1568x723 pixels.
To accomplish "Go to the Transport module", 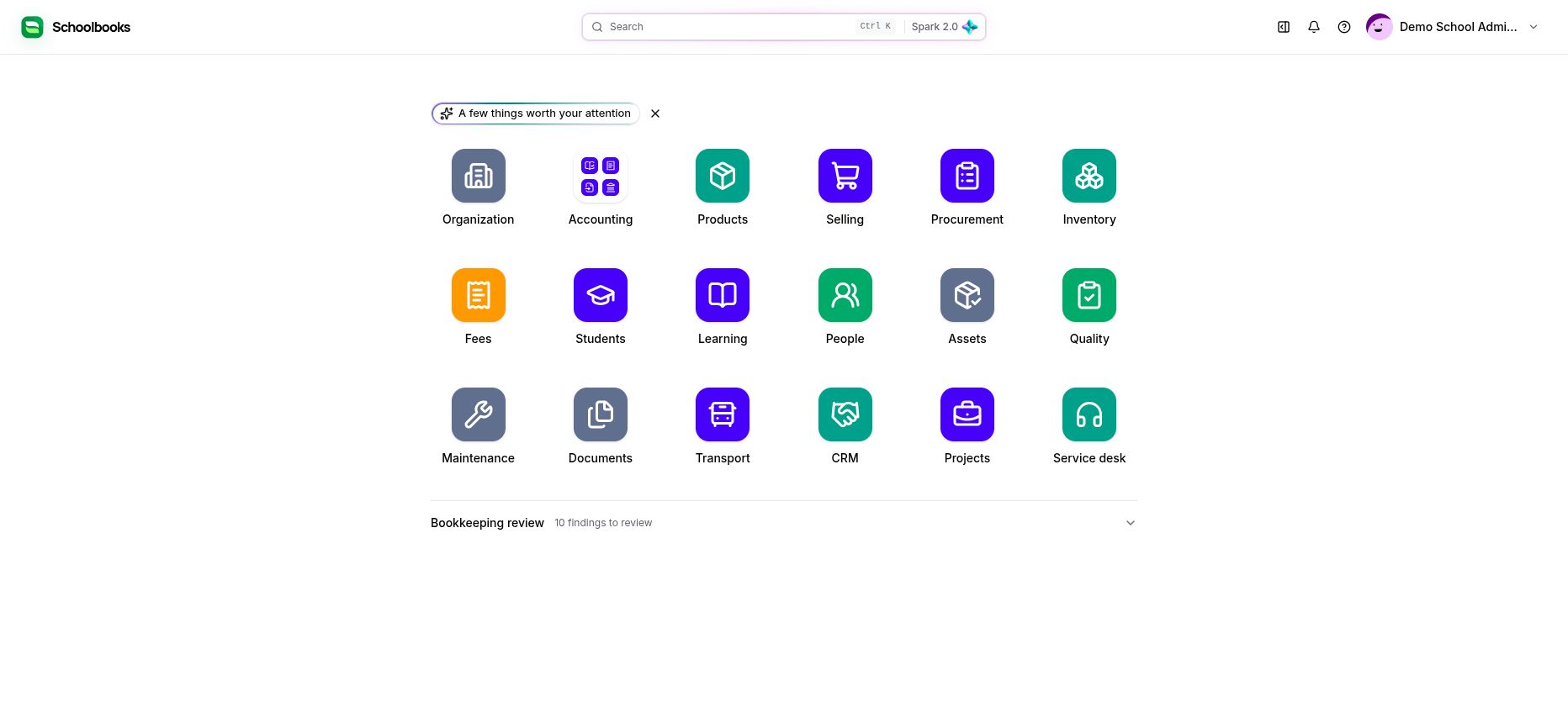I will point(723,414).
